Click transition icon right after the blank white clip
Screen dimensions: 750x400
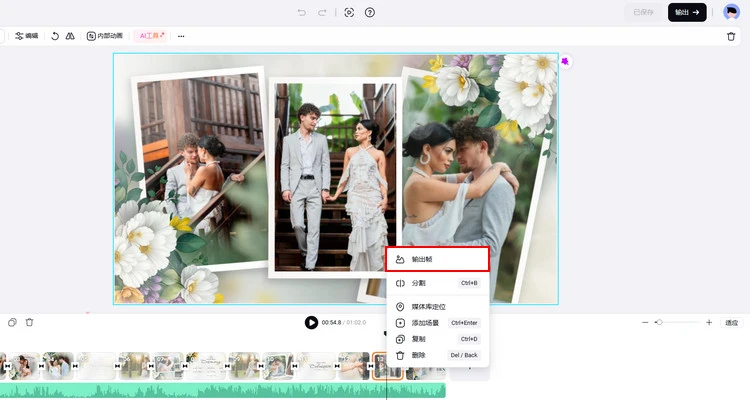point(118,366)
